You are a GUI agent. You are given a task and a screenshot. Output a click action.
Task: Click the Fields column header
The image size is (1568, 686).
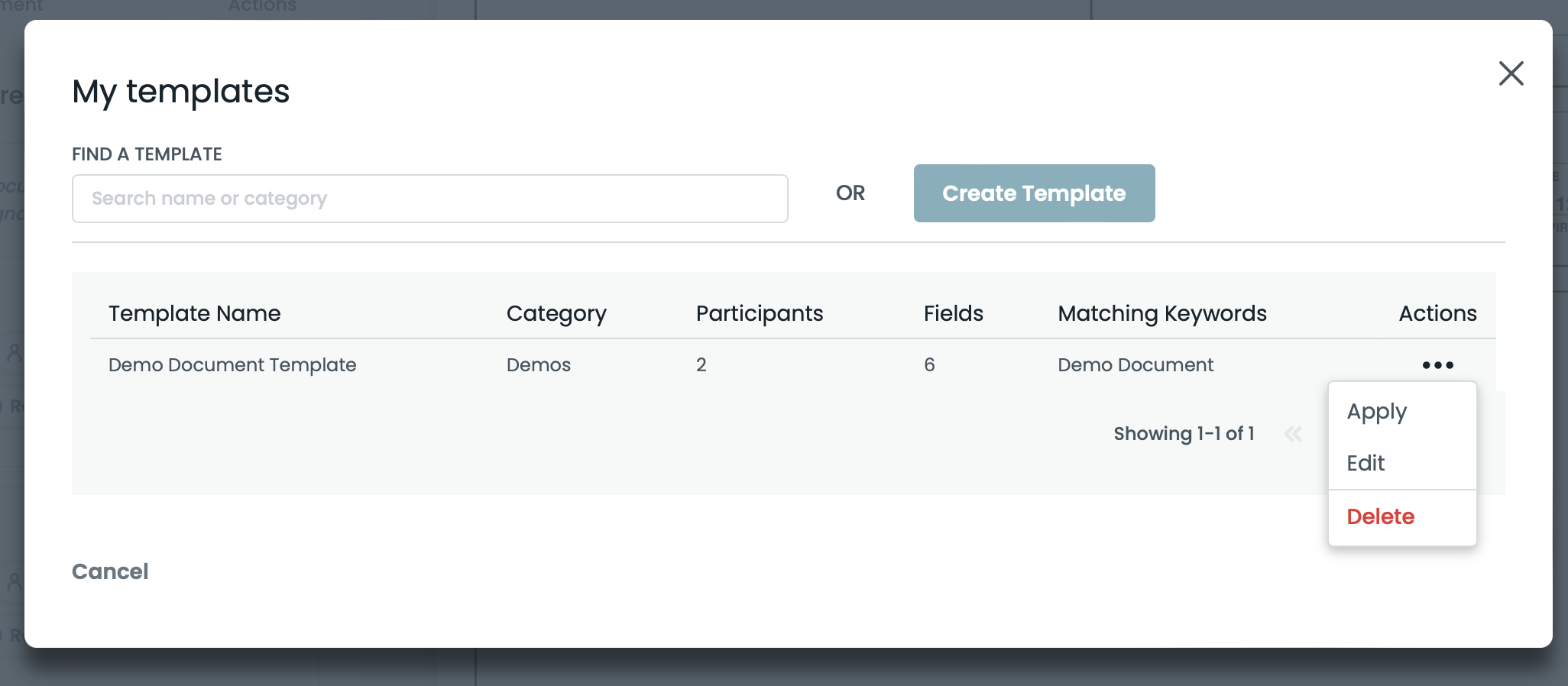[953, 313]
